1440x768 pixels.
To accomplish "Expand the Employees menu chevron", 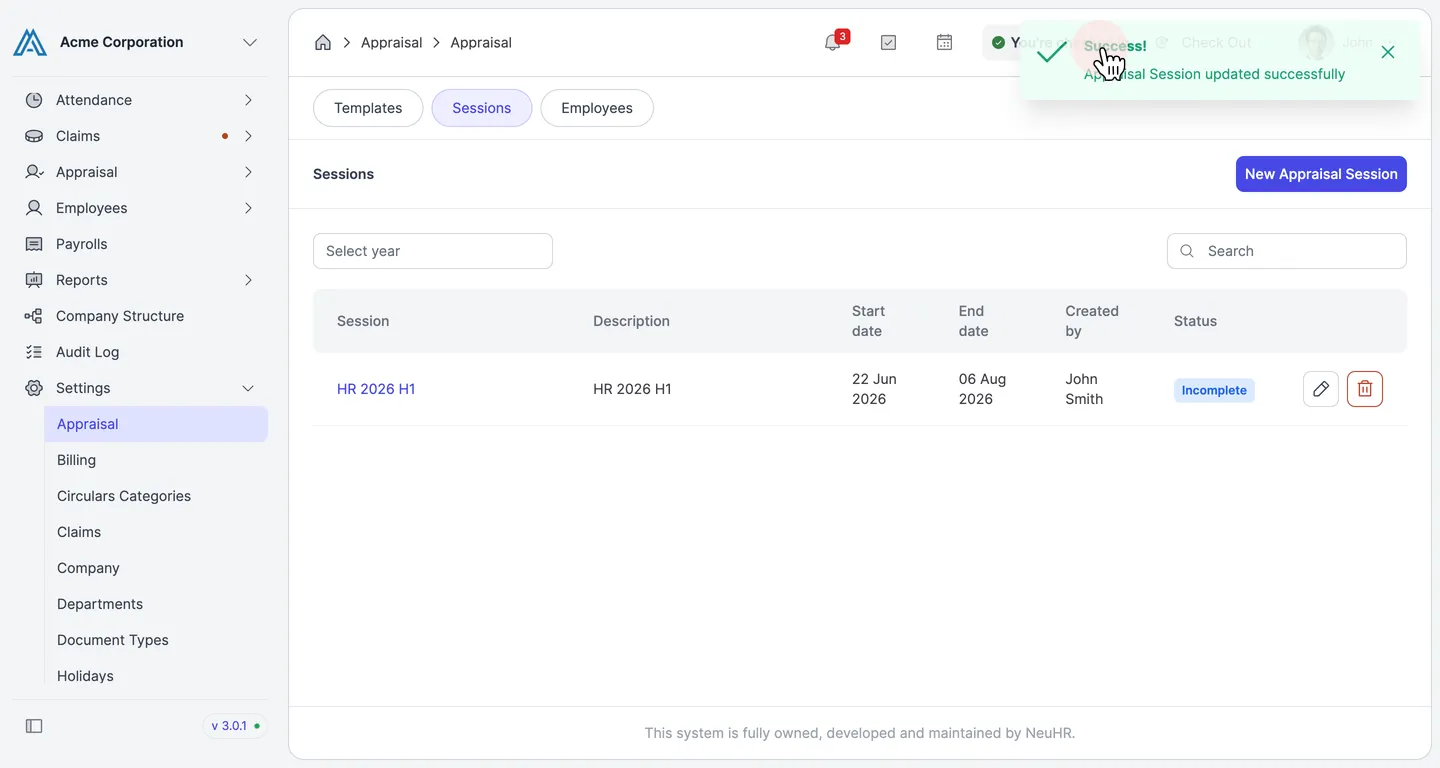I will pos(248,208).
